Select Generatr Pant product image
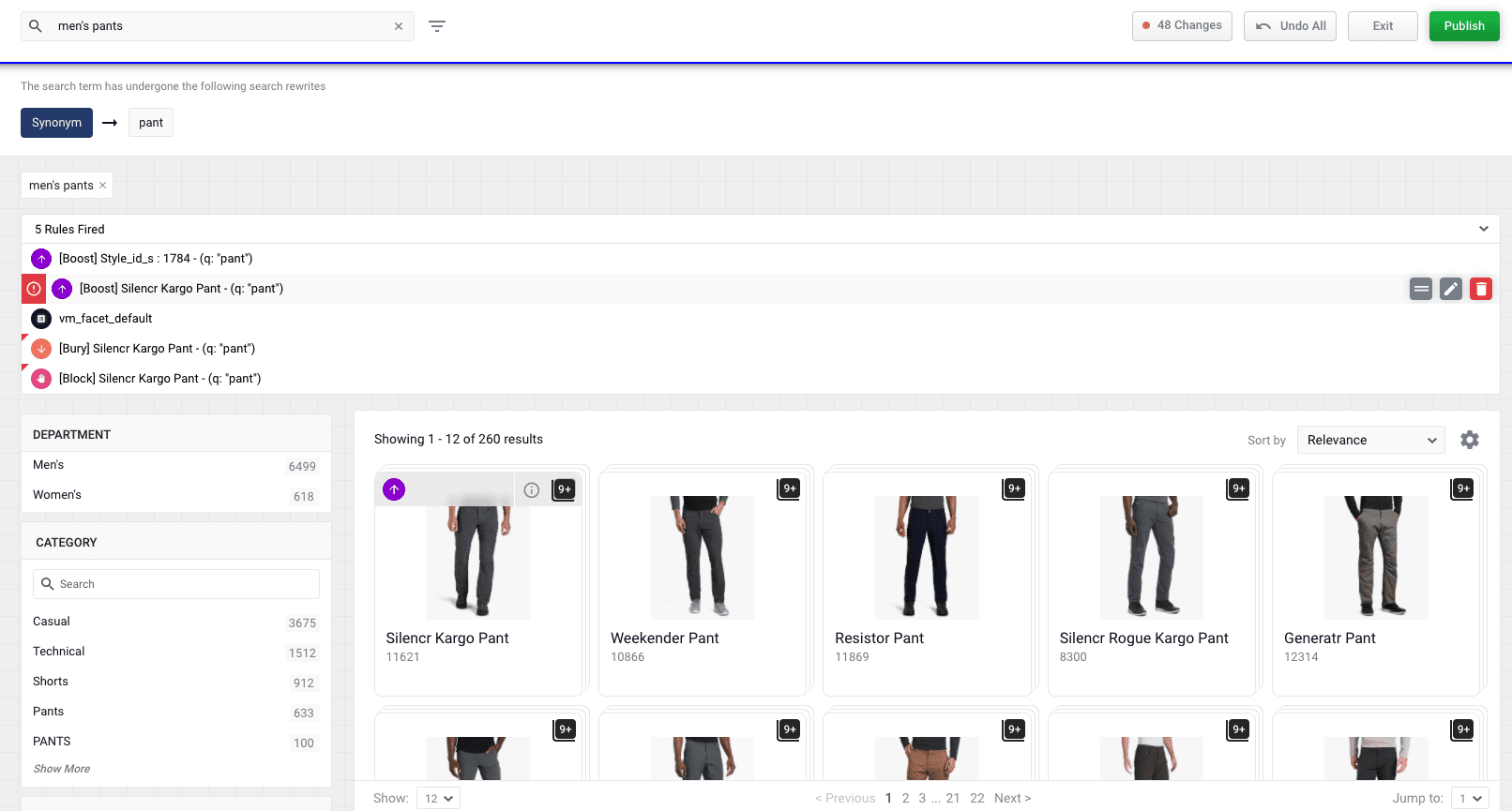The height and width of the screenshot is (811, 1512). [1376, 558]
